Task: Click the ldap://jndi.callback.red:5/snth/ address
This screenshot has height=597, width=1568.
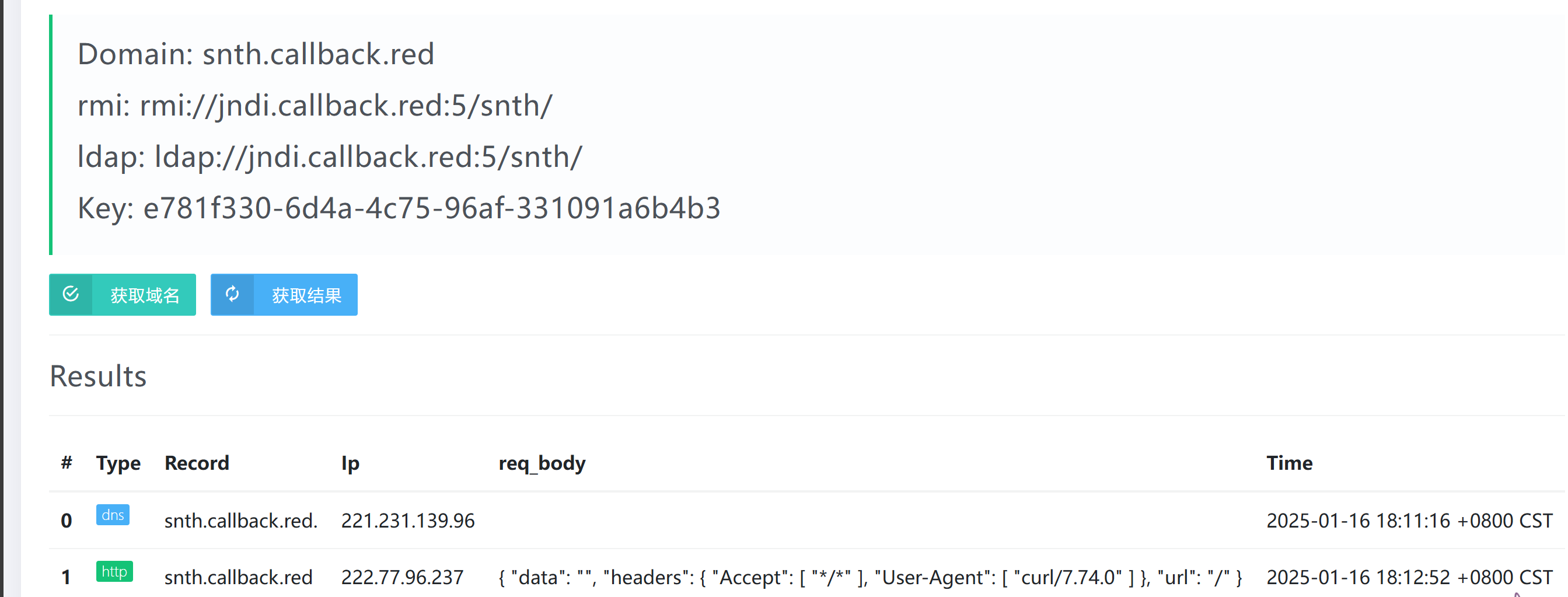Action: tap(368, 157)
